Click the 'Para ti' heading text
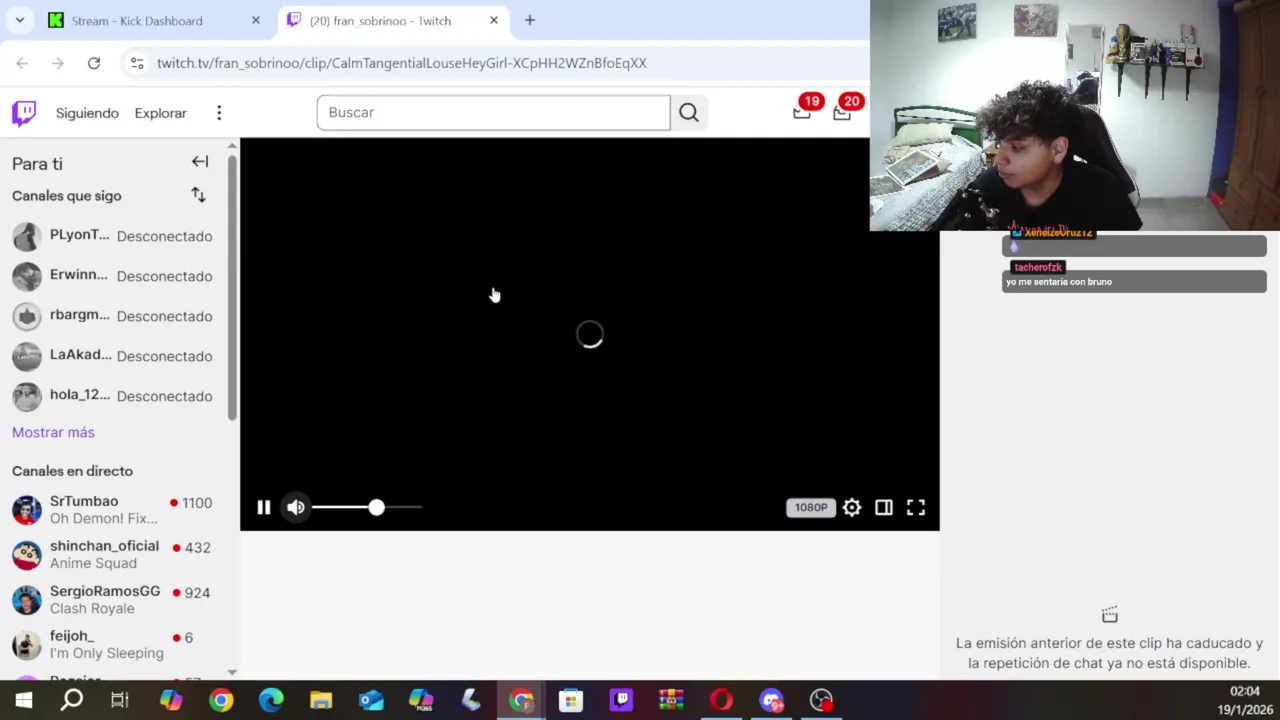Screen dimensions: 1280x720 [x=37, y=164]
